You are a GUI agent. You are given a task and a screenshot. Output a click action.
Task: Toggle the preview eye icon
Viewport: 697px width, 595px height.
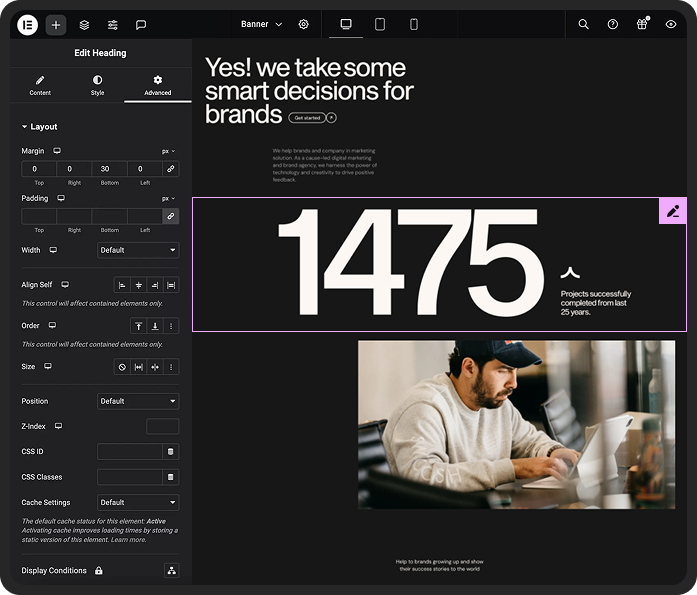click(x=670, y=24)
